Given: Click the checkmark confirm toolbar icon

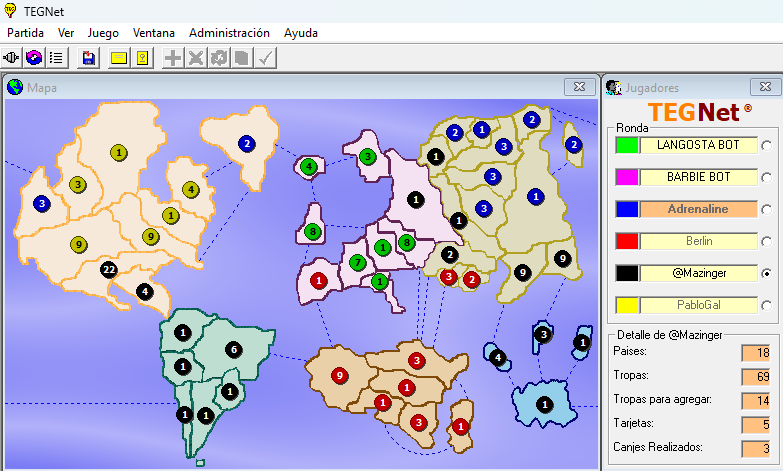Looking at the screenshot, I should pyautogui.click(x=265, y=57).
